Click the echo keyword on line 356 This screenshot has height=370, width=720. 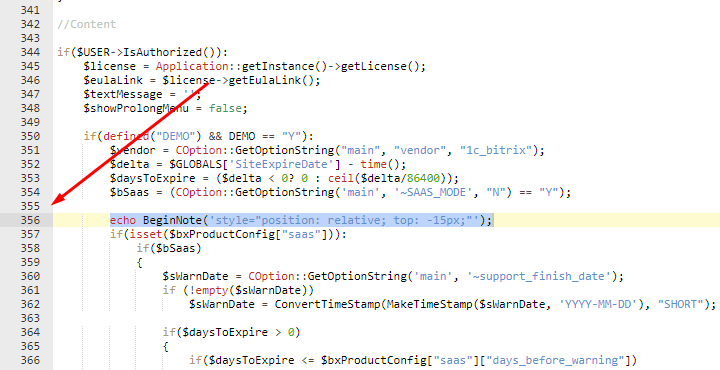[123, 220]
